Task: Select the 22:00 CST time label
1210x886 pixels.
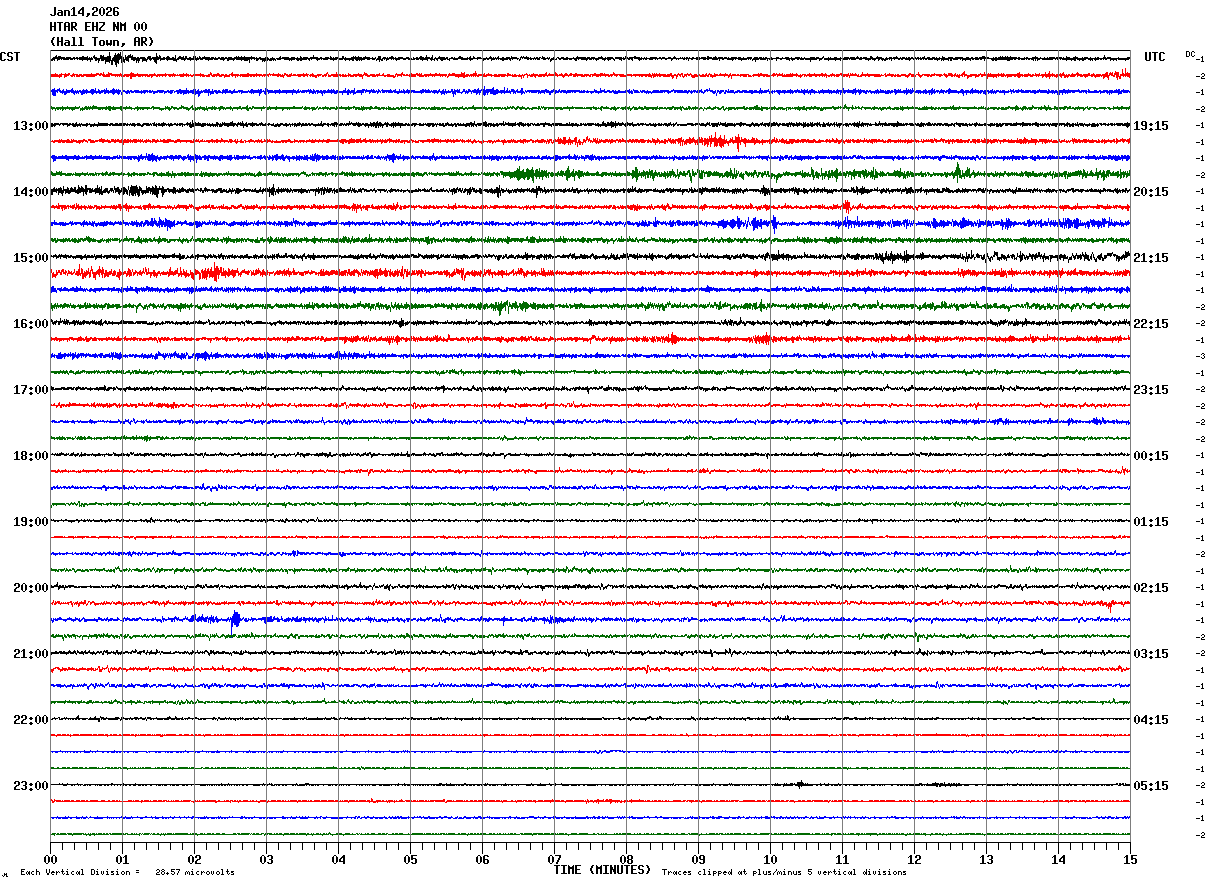Action: click(30, 720)
